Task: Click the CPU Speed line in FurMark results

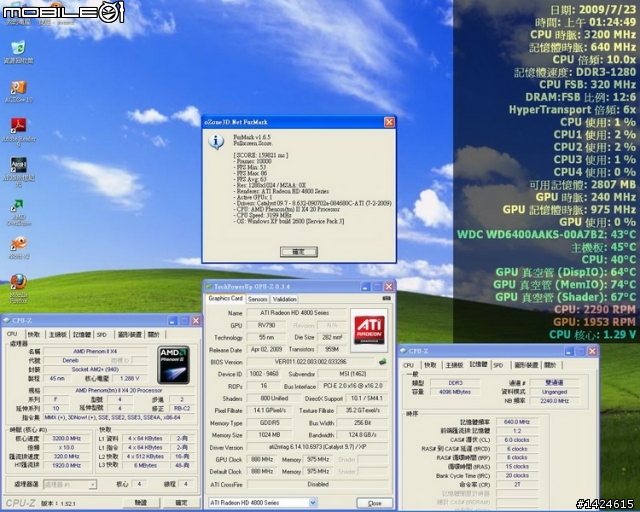Action: [x=264, y=215]
